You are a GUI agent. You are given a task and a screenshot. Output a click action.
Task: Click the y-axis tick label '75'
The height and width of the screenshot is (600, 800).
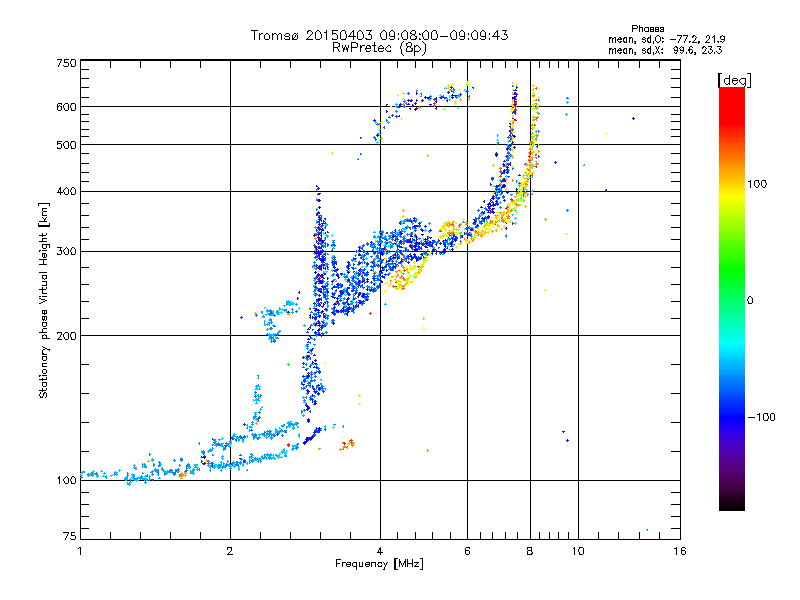[x=69, y=536]
